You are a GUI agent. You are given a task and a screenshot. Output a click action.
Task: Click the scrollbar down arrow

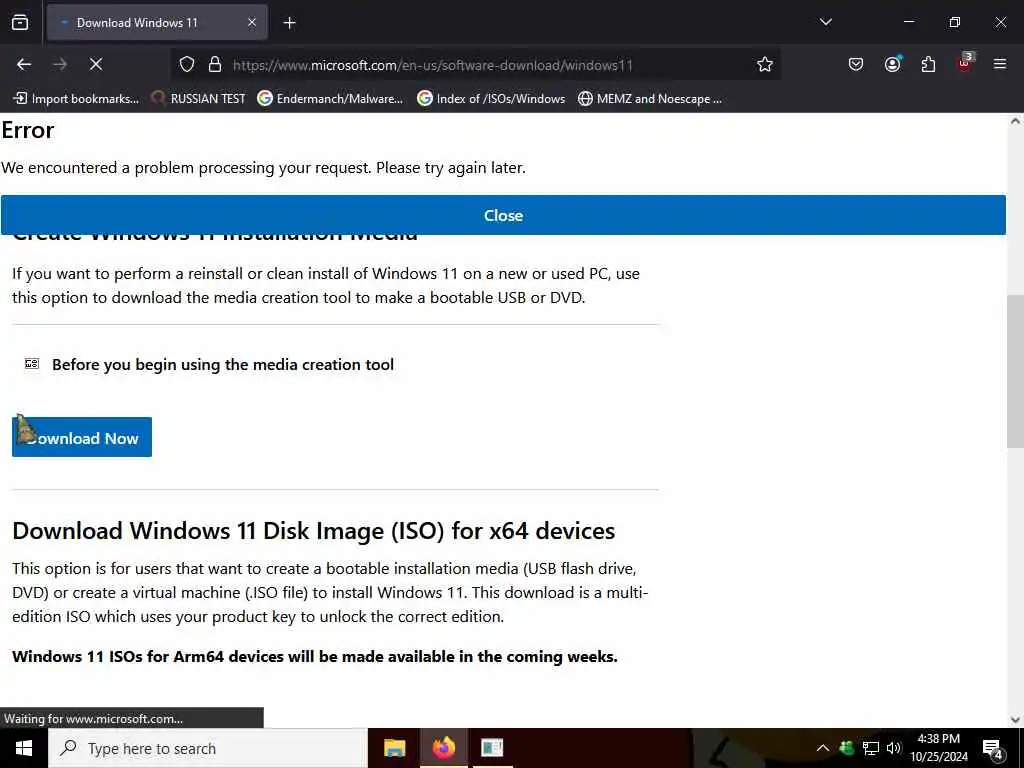click(1015, 720)
